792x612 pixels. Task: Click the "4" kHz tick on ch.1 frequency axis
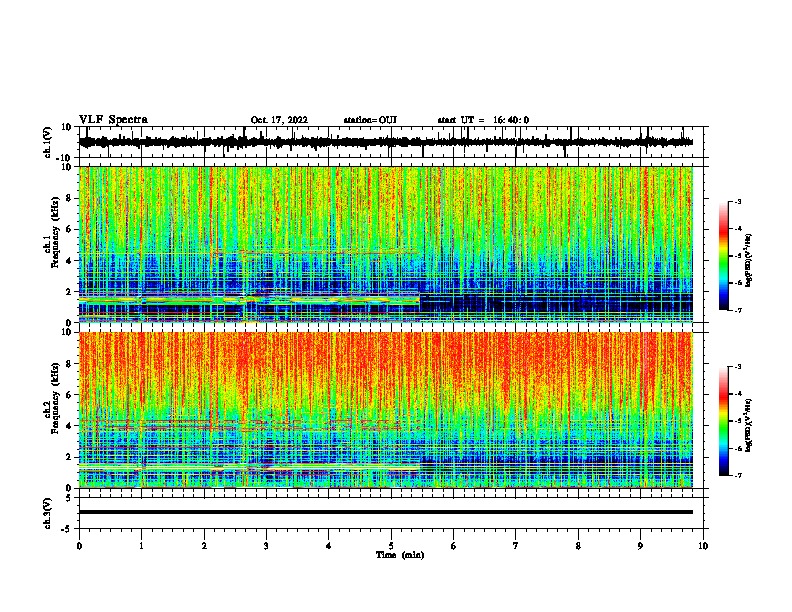(x=69, y=261)
